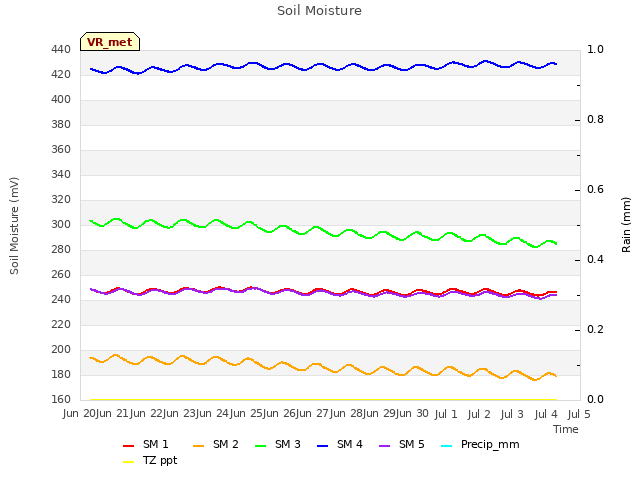Click the Jul 1 x-axis tick label

tap(446, 414)
